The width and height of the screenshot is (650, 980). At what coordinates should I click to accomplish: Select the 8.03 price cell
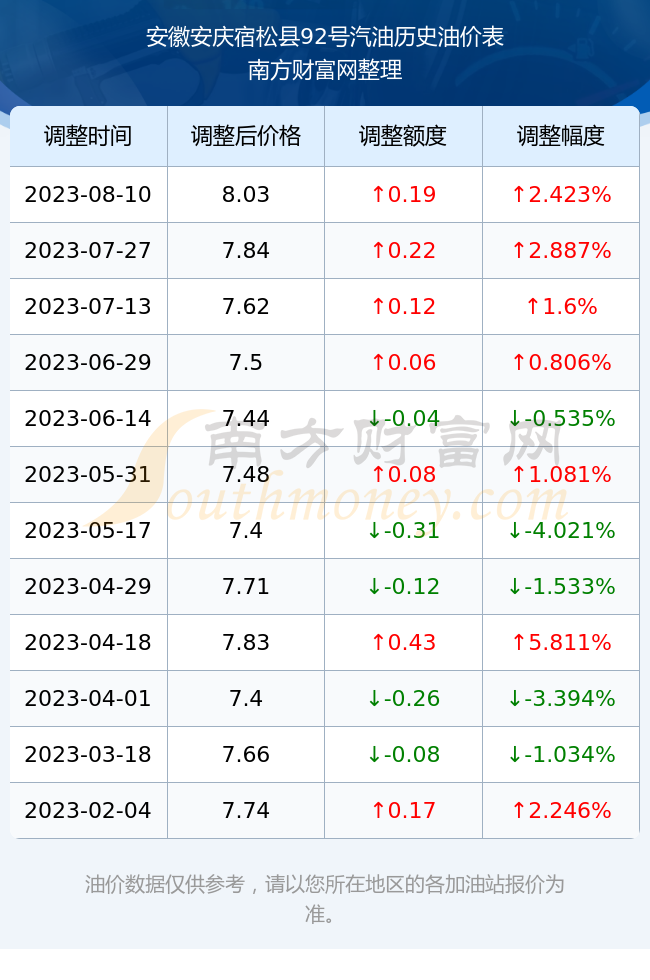tap(246, 194)
